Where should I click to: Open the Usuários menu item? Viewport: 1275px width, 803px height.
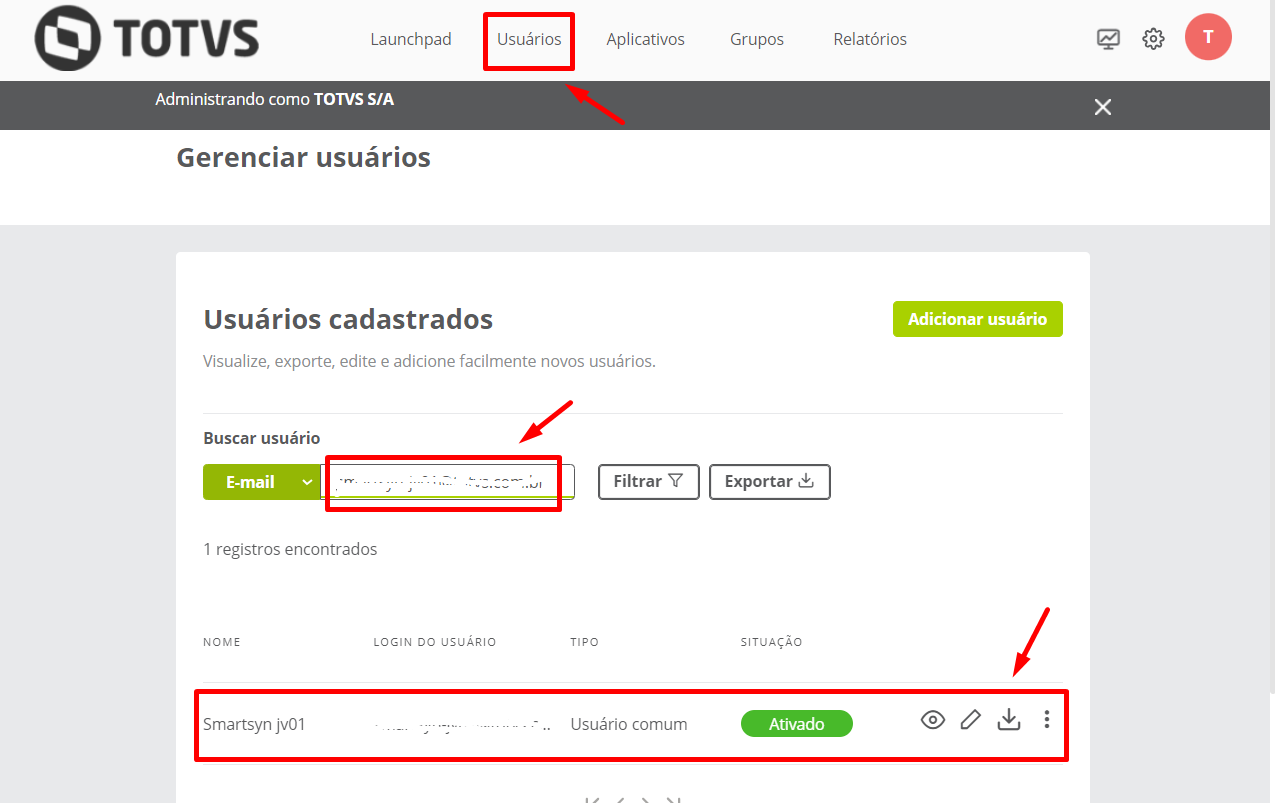tap(529, 39)
